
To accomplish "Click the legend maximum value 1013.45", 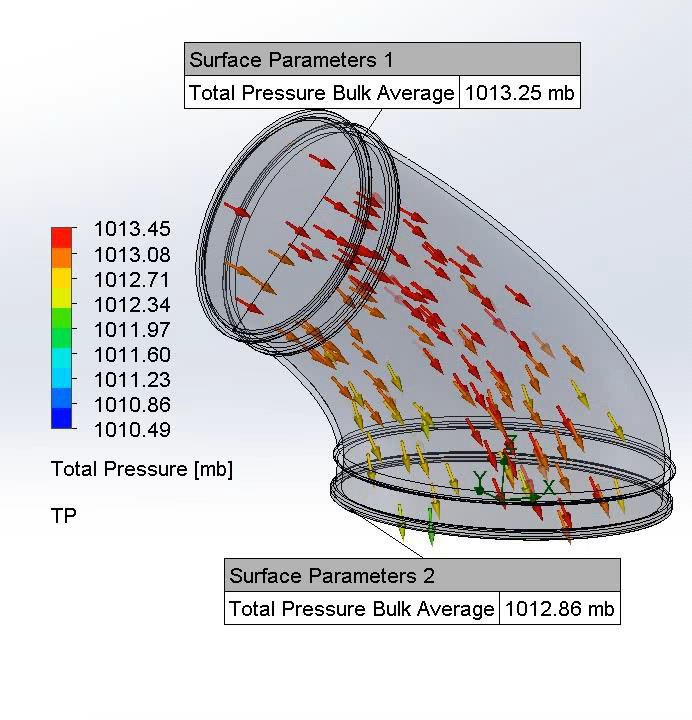I will [x=132, y=230].
